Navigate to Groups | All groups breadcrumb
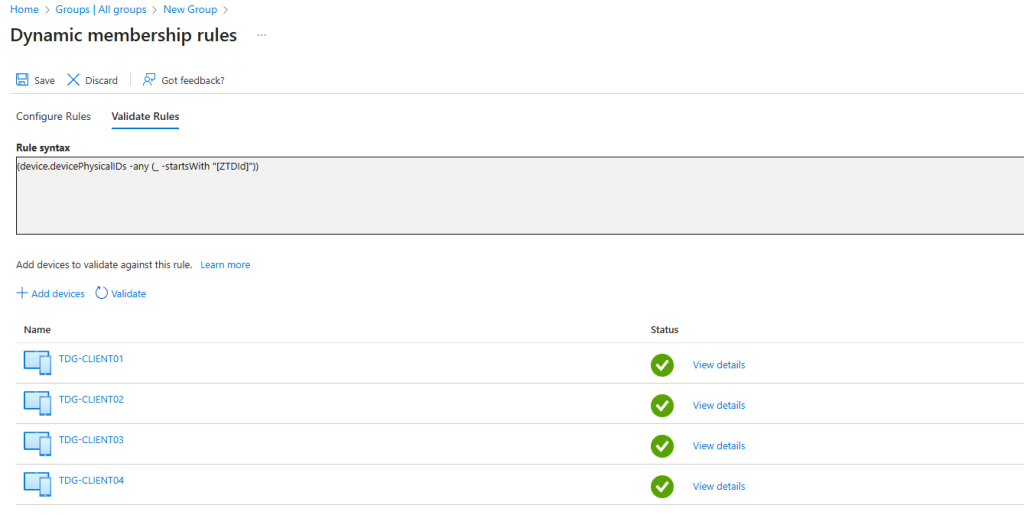Screen dimensions: 1024x515 (x=100, y=9)
